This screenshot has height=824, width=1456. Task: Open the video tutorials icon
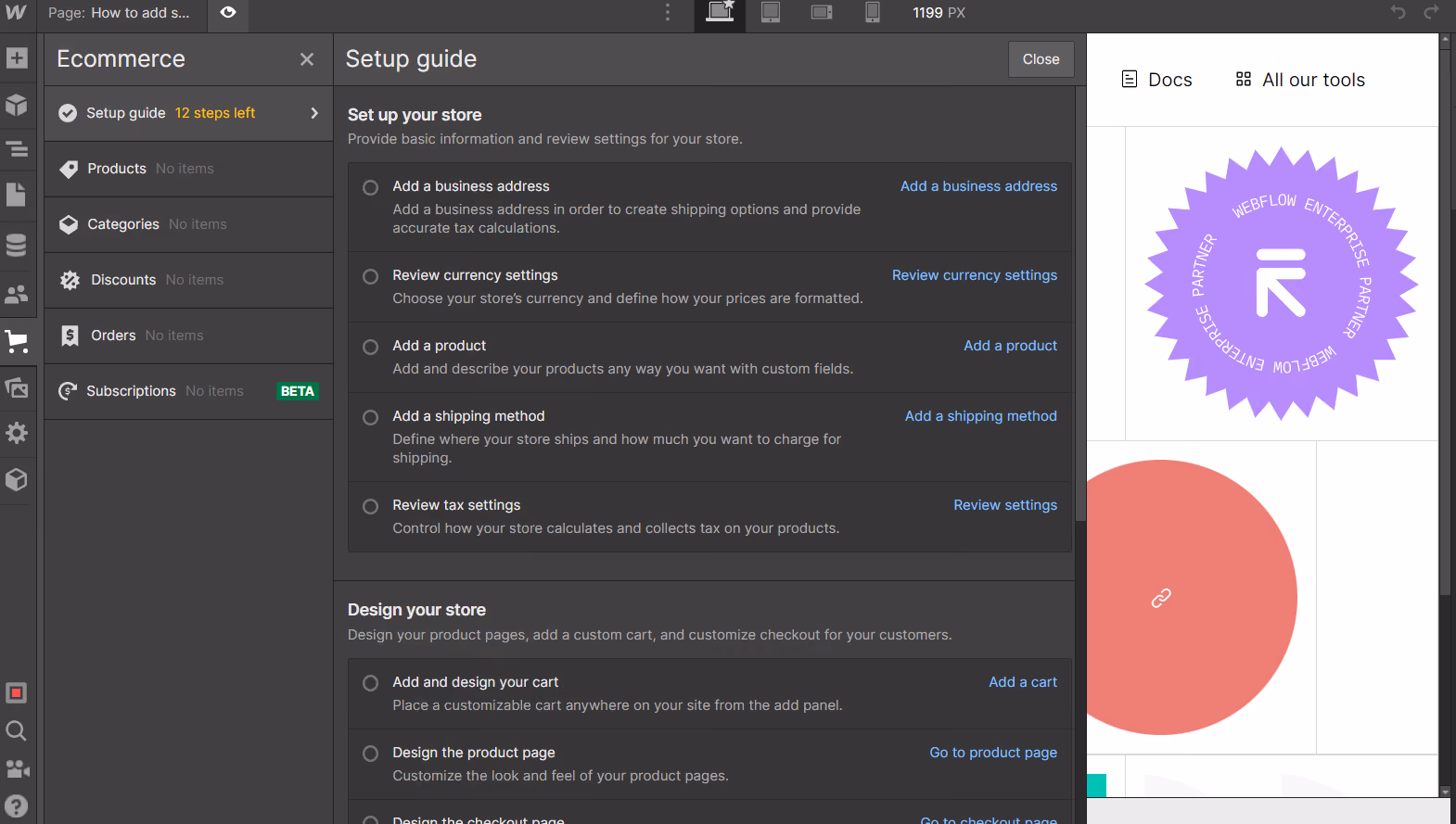click(17, 768)
